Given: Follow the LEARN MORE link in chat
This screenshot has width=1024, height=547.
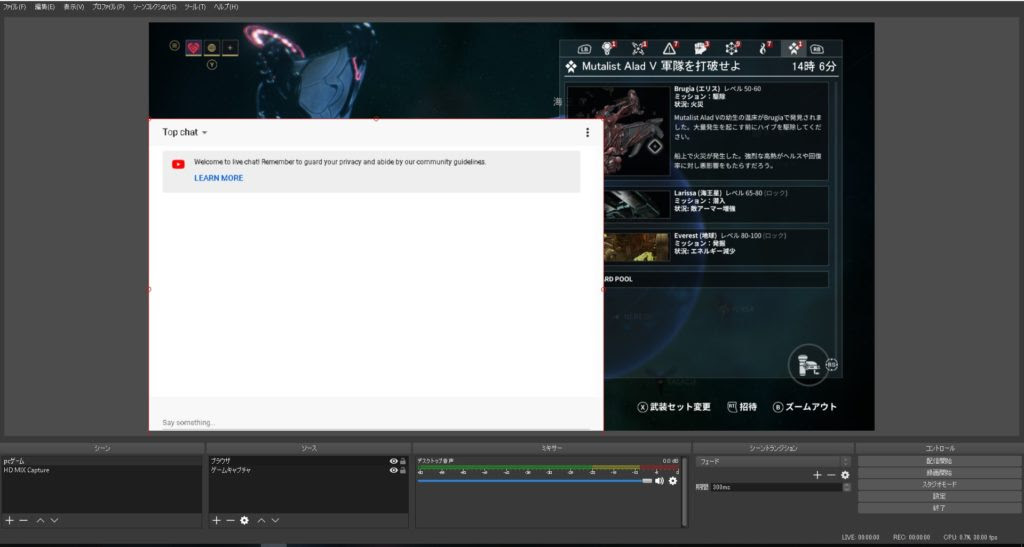Looking at the screenshot, I should pyautogui.click(x=219, y=178).
